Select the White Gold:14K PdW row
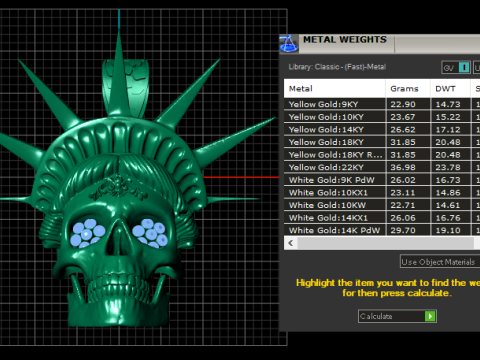This screenshot has width=480, height=360. (382, 230)
